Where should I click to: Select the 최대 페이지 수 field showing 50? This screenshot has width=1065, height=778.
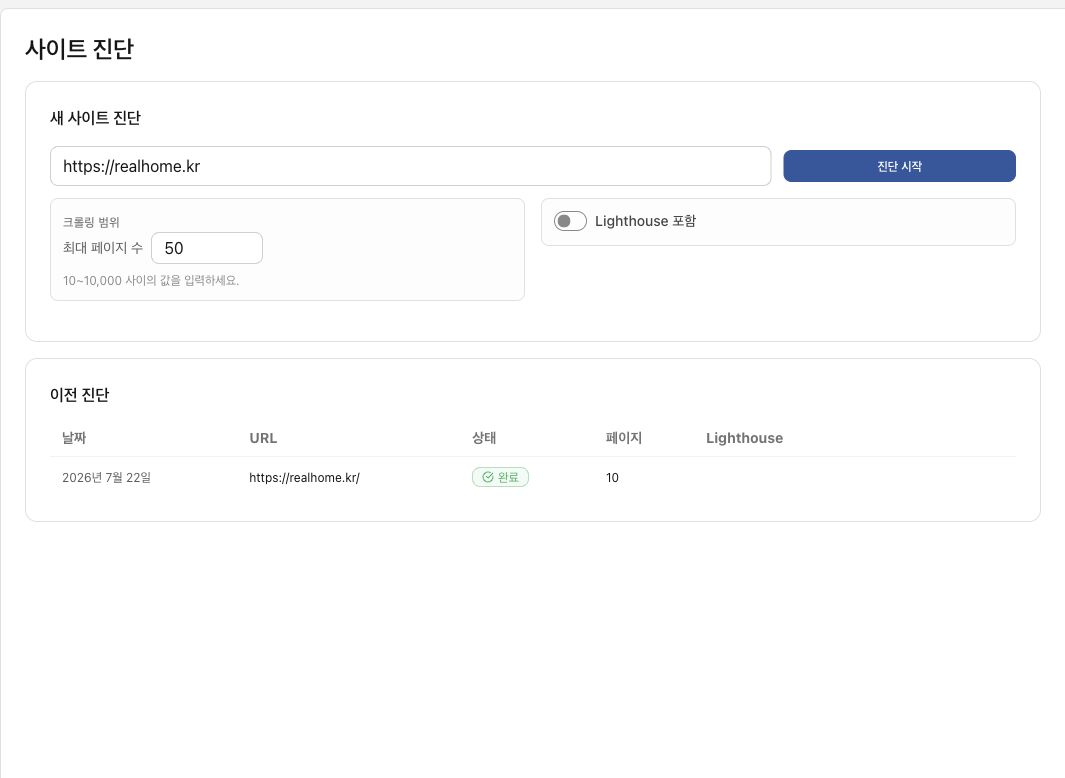pos(207,248)
